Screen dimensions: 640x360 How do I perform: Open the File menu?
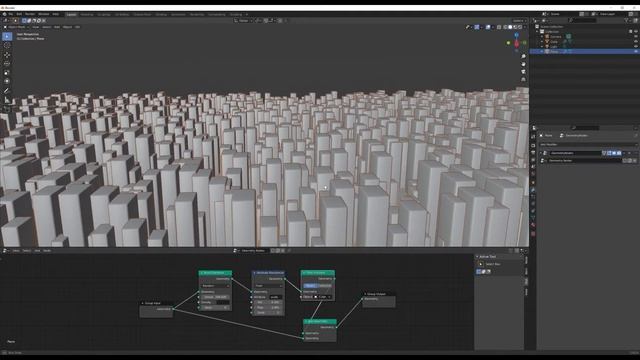tap(11, 14)
